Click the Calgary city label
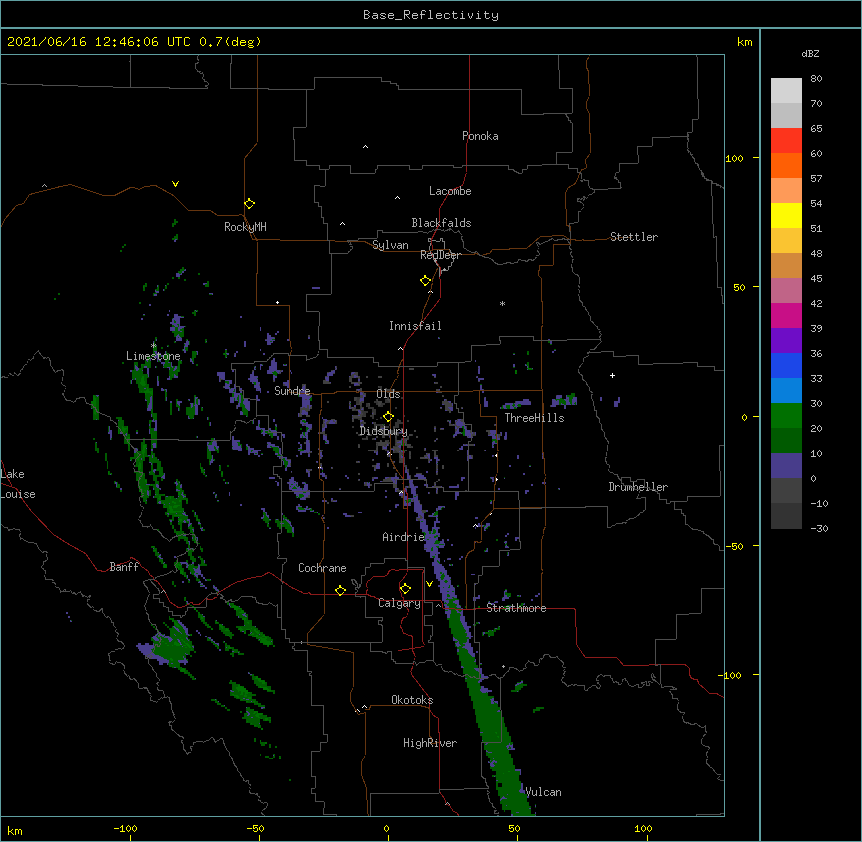 point(400,603)
